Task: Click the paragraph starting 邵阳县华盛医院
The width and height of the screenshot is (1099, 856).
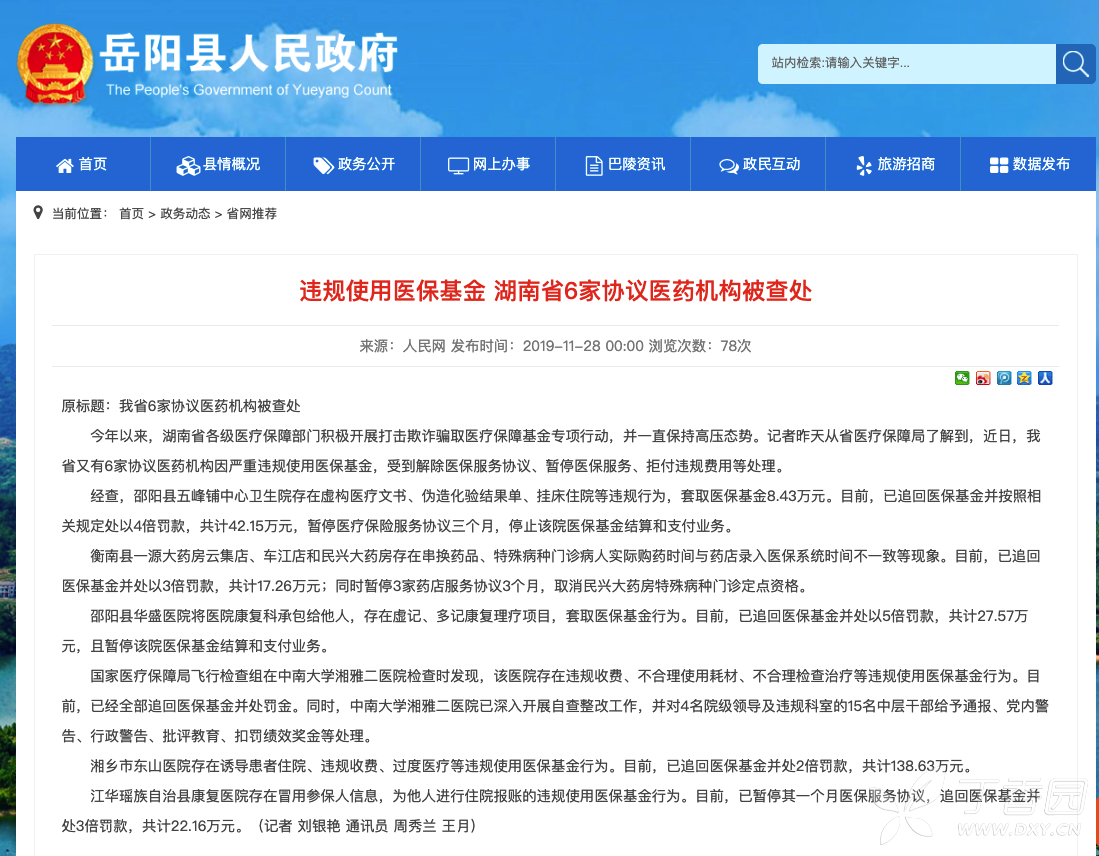Action: tap(545, 631)
